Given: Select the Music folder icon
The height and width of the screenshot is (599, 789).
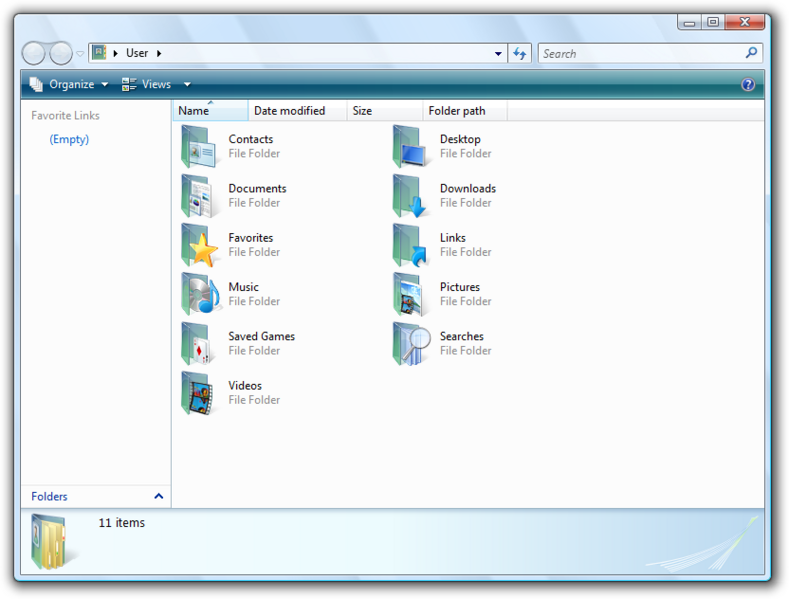Looking at the screenshot, I should [x=200, y=294].
